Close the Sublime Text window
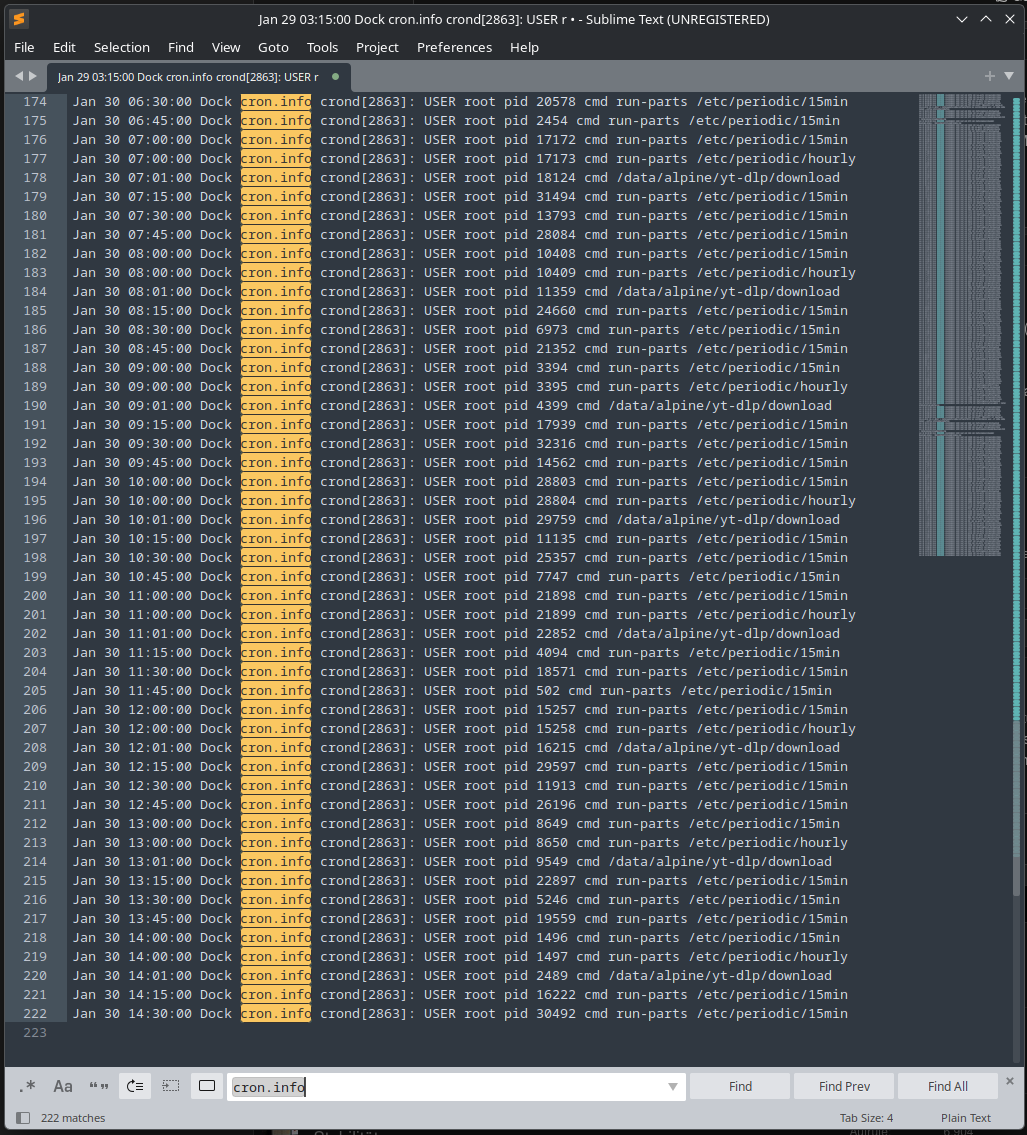 (x=1010, y=20)
